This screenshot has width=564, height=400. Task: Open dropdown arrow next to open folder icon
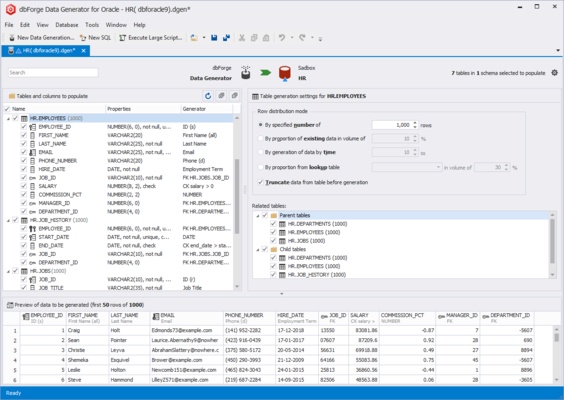click(x=204, y=37)
